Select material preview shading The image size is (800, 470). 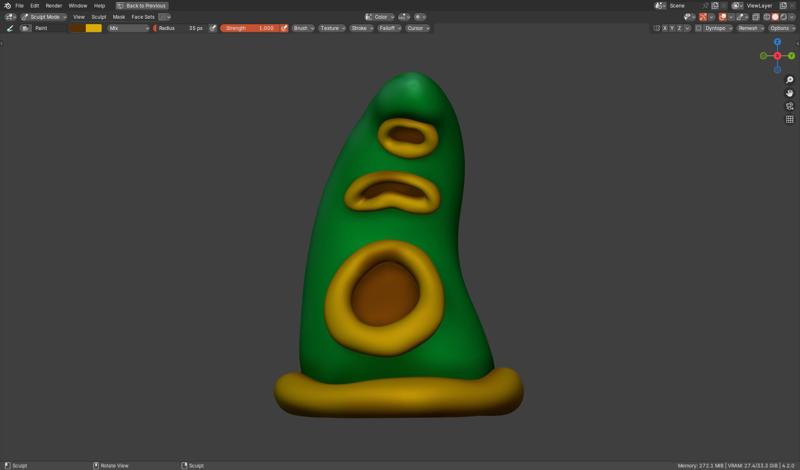[784, 17]
